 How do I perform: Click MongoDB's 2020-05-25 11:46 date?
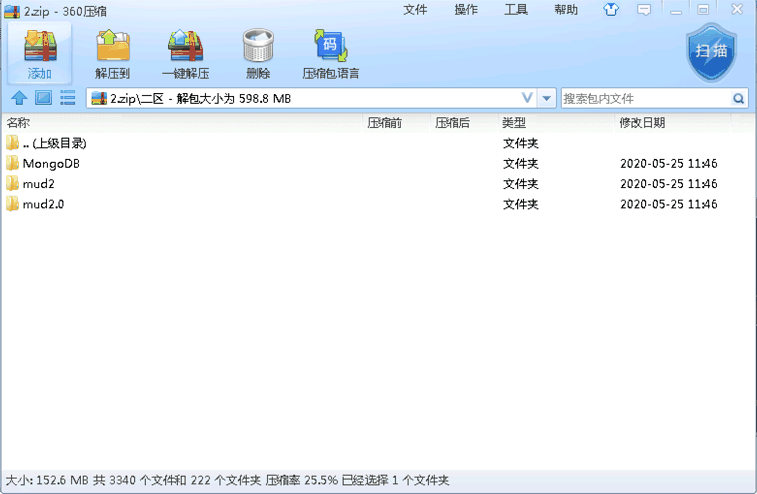click(669, 164)
